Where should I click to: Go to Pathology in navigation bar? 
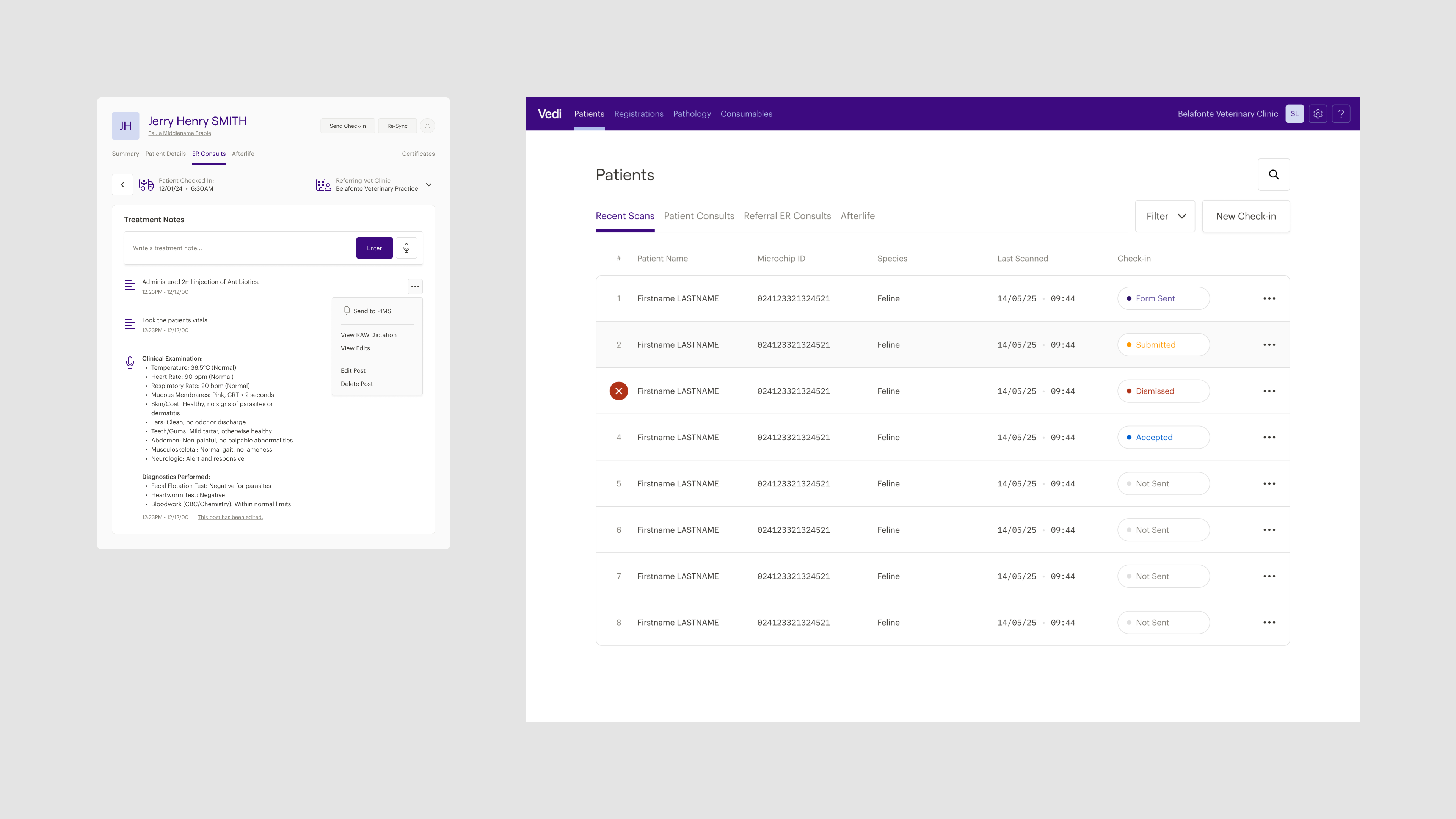tap(691, 114)
